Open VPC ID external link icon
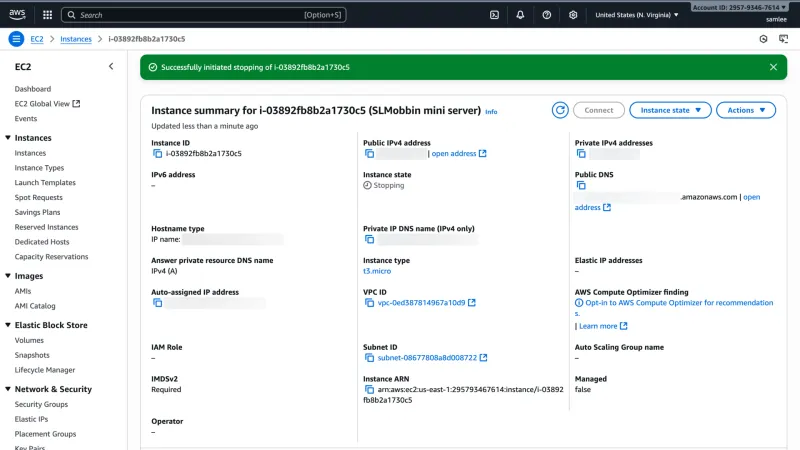 tap(472, 303)
